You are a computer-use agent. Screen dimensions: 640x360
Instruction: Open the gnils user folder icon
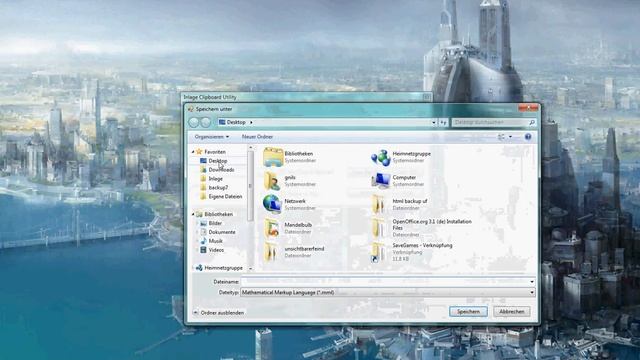[272, 181]
